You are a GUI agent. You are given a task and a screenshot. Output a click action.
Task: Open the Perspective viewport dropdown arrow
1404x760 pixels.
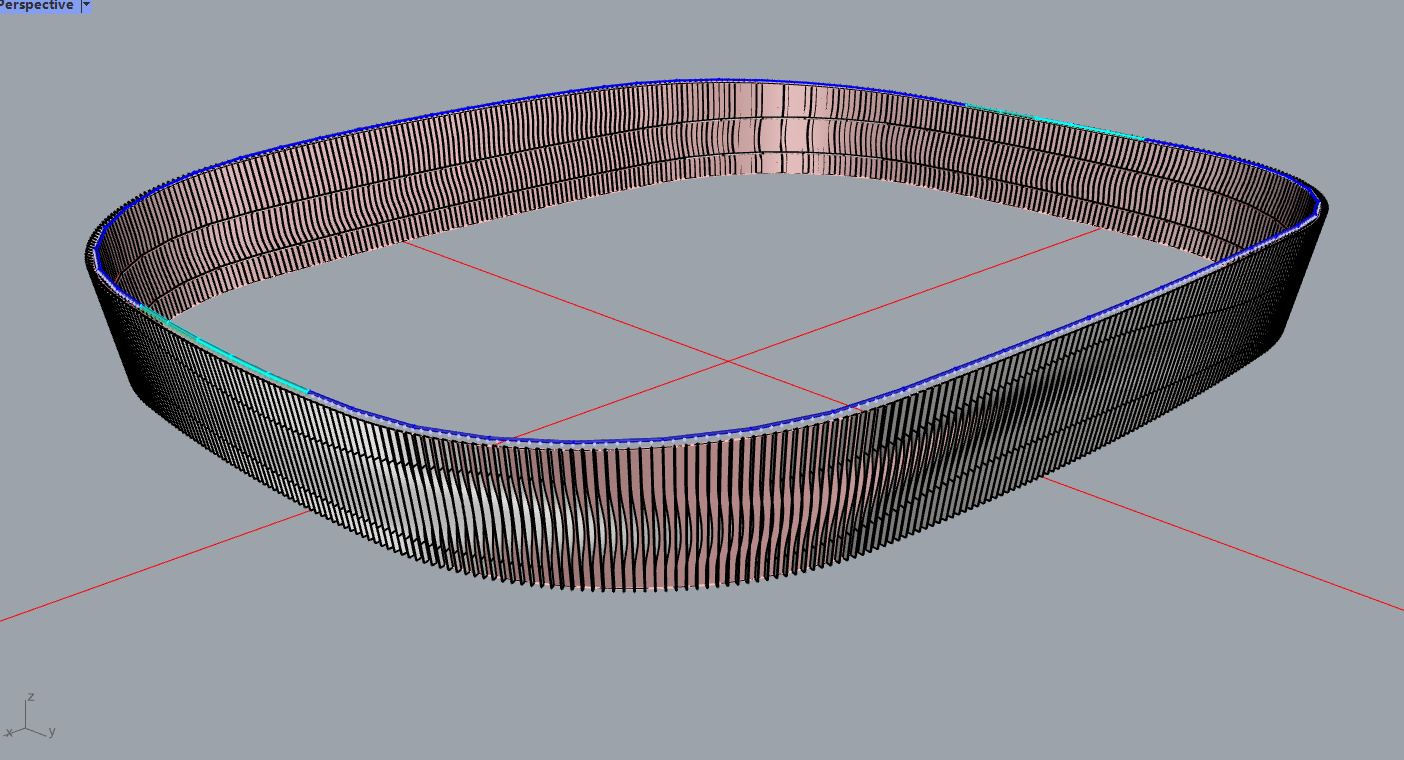86,5
